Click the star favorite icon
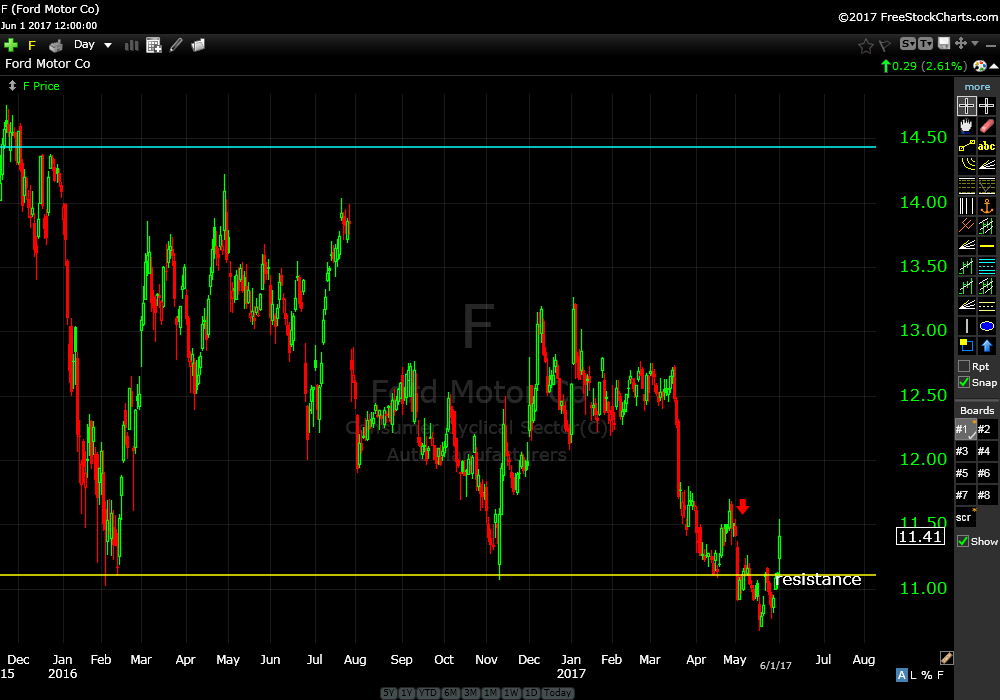Screen dimensions: 1000x700 click(866, 45)
